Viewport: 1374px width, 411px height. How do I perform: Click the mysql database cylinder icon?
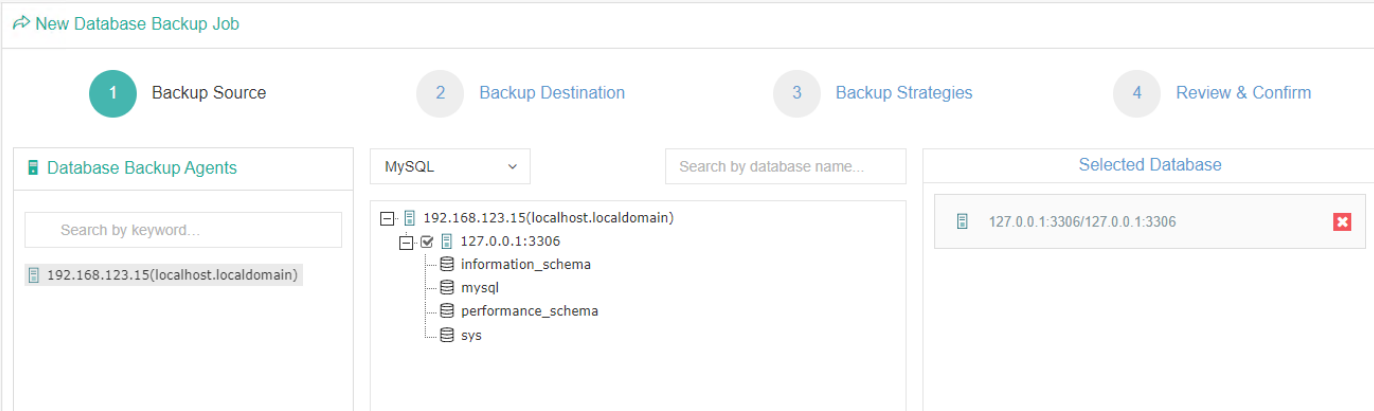pyautogui.click(x=447, y=288)
